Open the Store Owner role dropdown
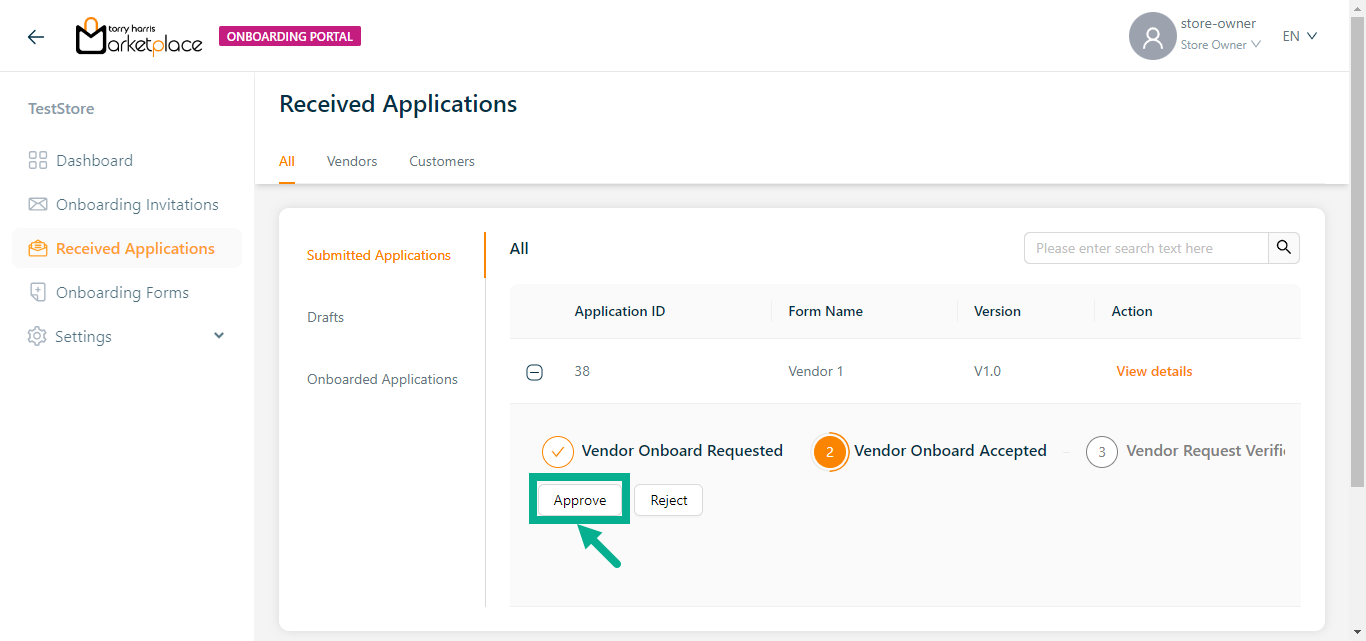This screenshot has height=641, width=1366. click(x=1220, y=45)
